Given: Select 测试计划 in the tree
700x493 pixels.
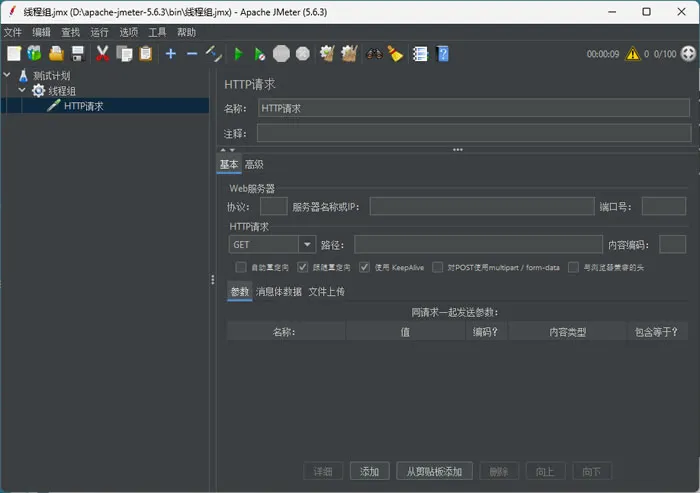Looking at the screenshot, I should (52, 75).
